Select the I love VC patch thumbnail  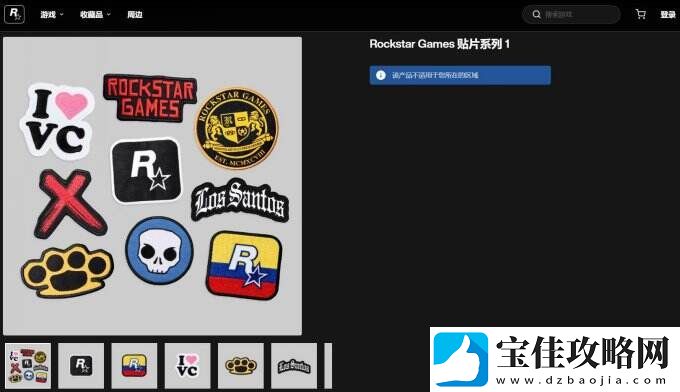click(x=187, y=366)
